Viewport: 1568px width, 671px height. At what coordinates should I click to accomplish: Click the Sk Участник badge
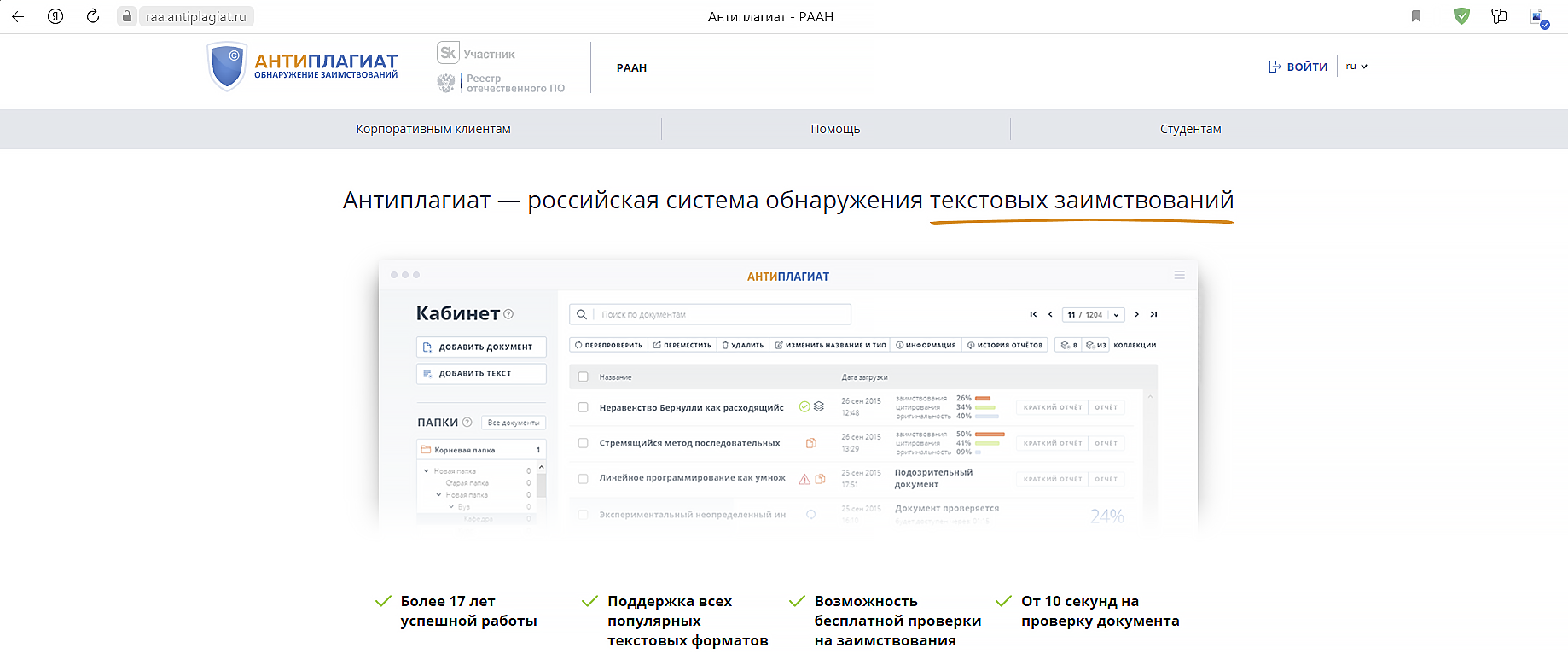coord(476,53)
